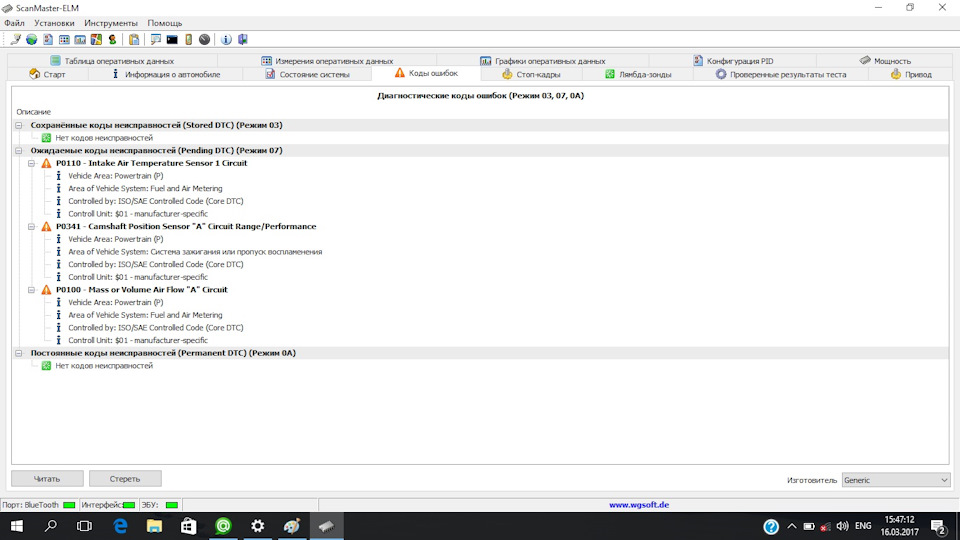960x540 pixels.
Task: Click green icon under Stored DTC section
Action: (46, 138)
